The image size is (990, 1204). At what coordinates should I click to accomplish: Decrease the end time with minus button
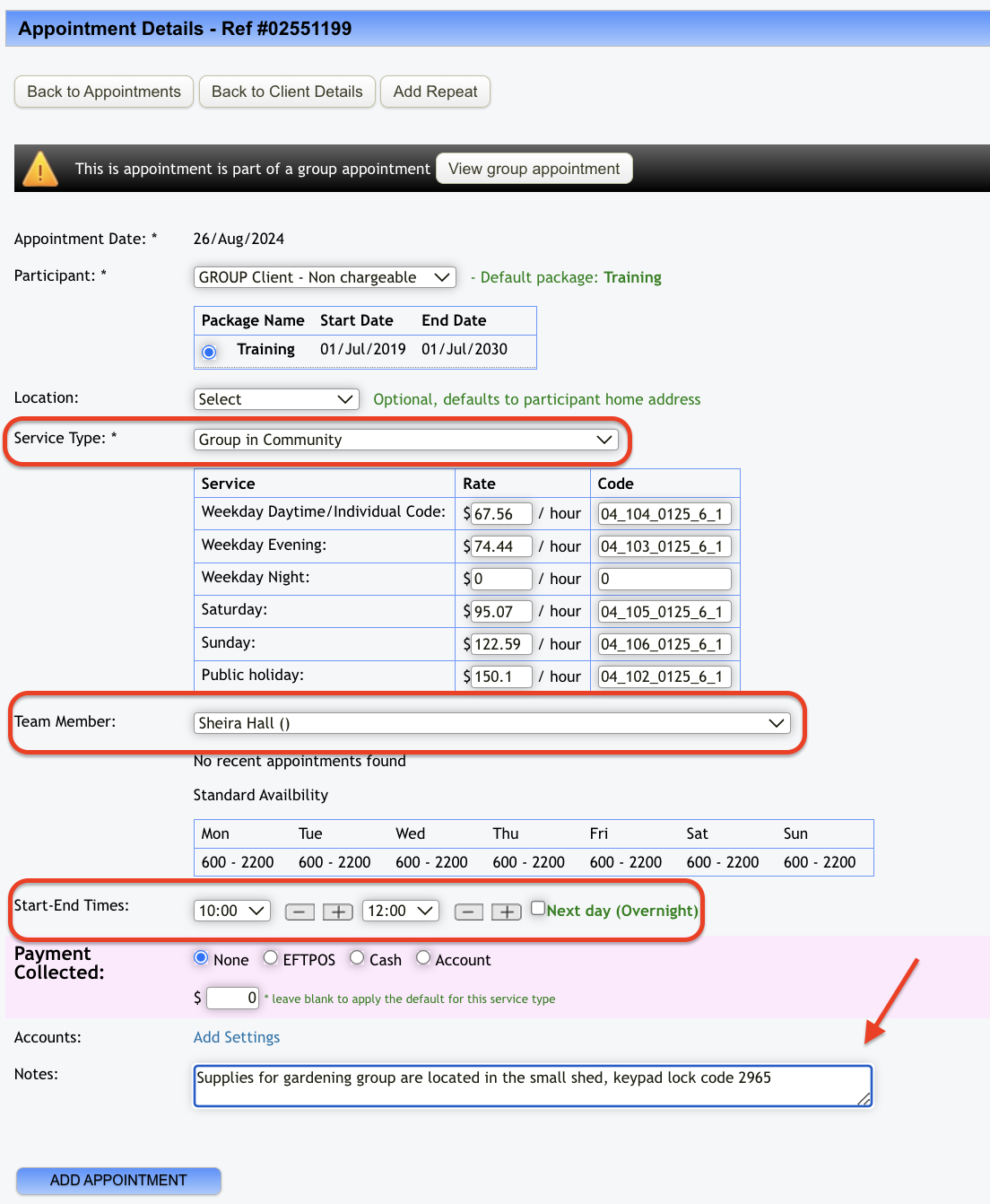469,912
